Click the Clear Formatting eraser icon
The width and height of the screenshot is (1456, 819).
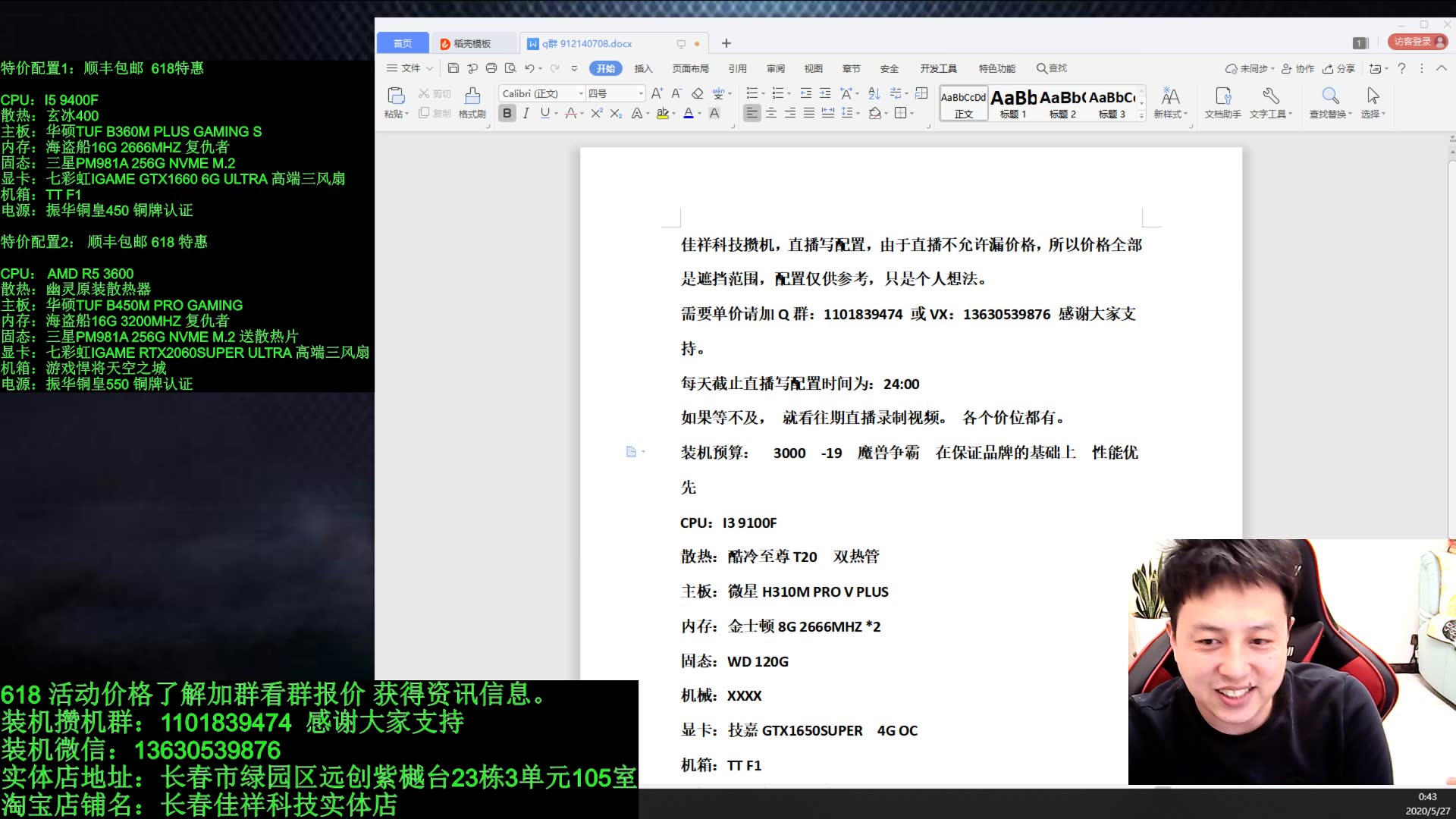(698, 93)
